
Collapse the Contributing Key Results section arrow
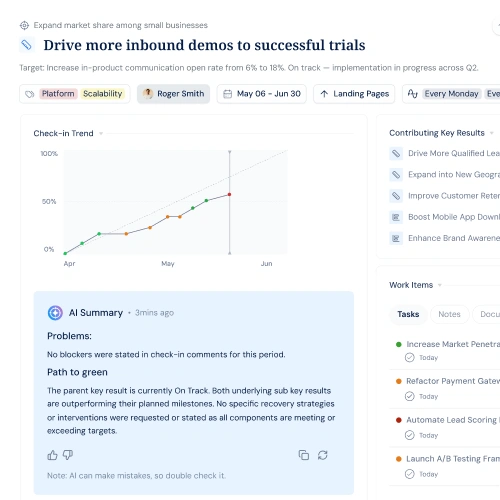491,133
